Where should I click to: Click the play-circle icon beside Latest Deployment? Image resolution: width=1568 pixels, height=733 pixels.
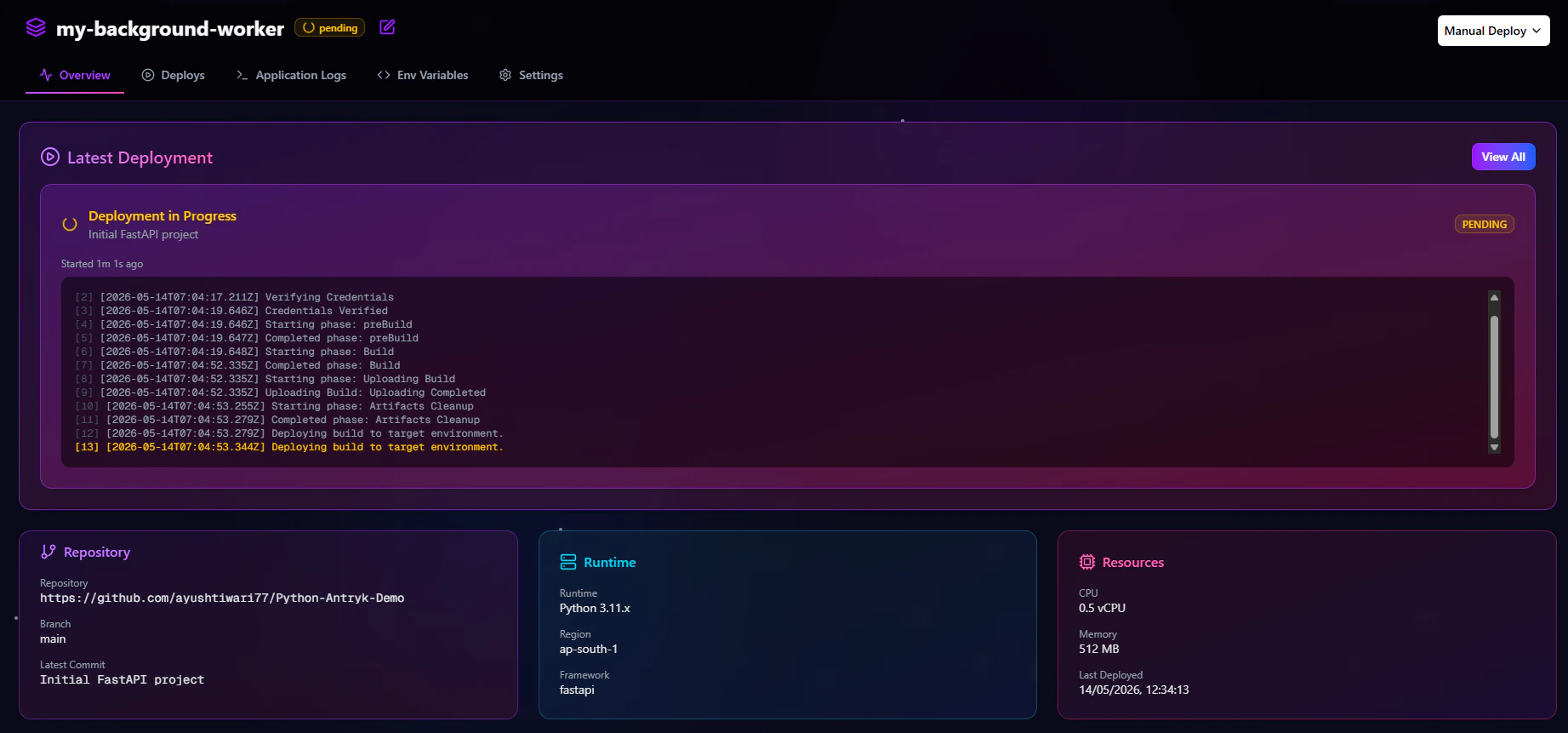[x=50, y=157]
